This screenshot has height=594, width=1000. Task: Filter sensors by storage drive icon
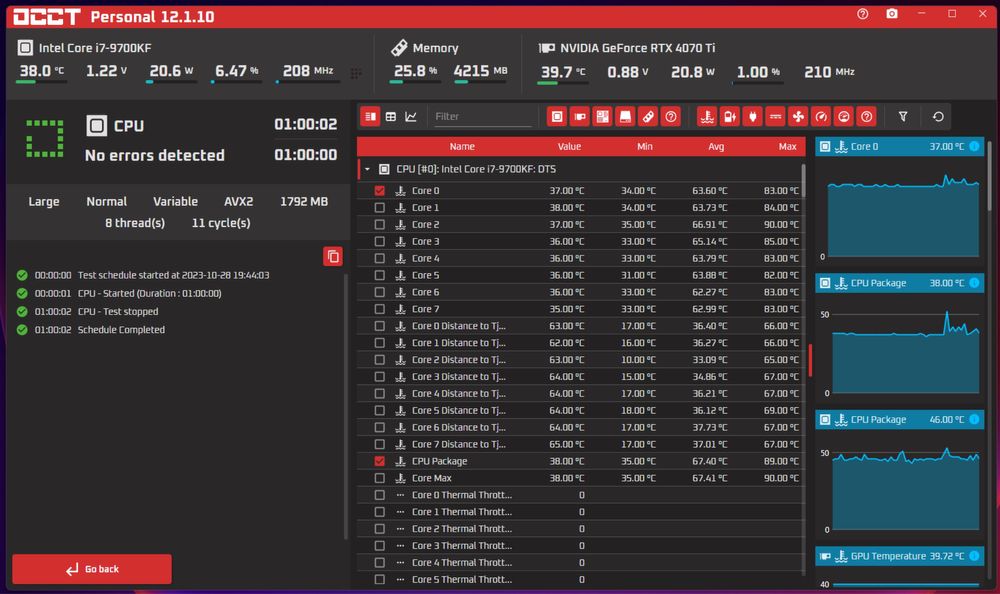[625, 117]
